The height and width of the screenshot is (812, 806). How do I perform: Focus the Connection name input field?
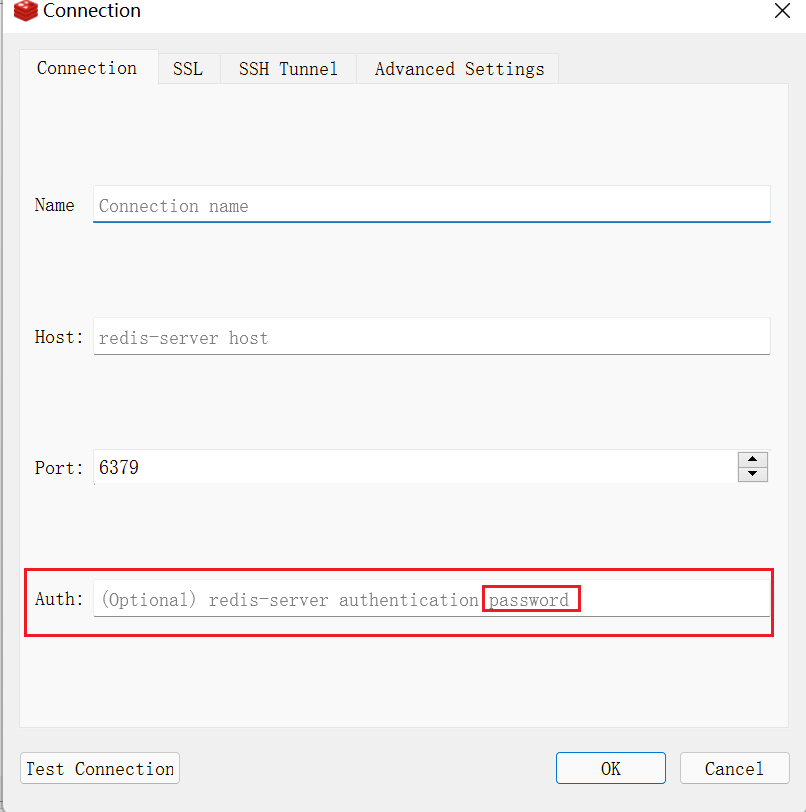(431, 205)
